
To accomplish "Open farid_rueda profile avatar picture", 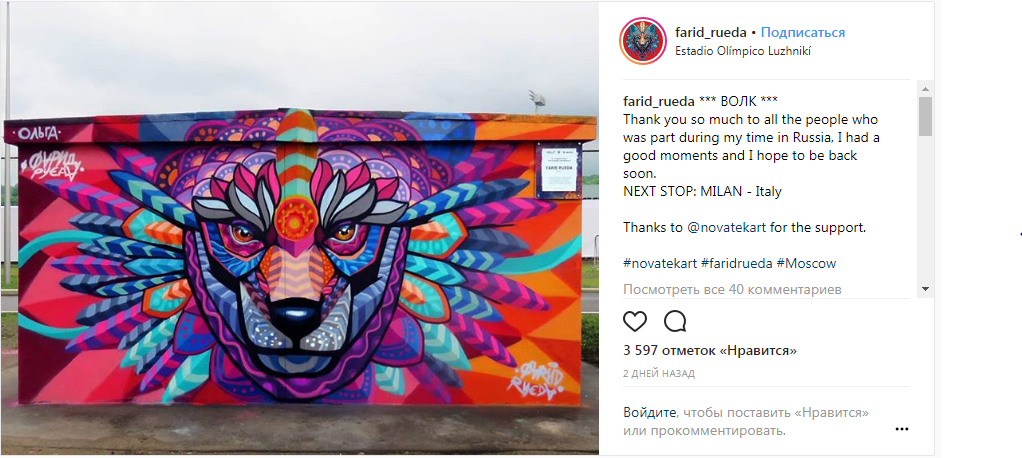I will pyautogui.click(x=642, y=41).
